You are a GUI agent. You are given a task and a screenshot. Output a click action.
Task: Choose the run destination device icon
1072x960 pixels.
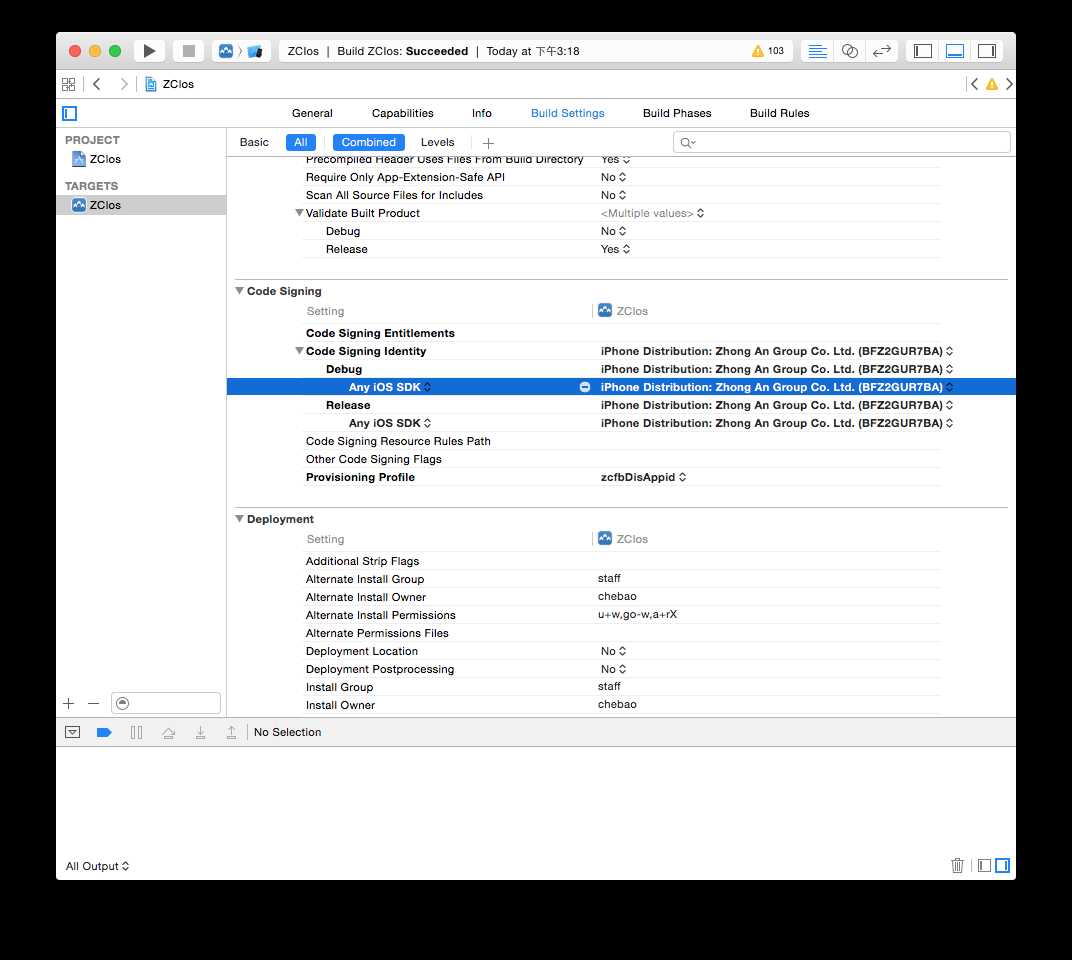(255, 51)
